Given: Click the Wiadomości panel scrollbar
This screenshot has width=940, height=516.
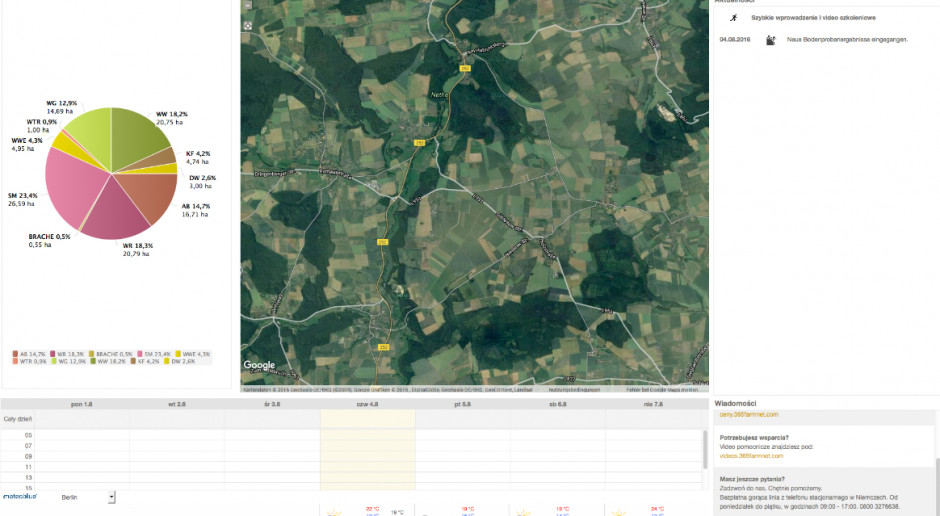Looking at the screenshot, I should (x=936, y=485).
